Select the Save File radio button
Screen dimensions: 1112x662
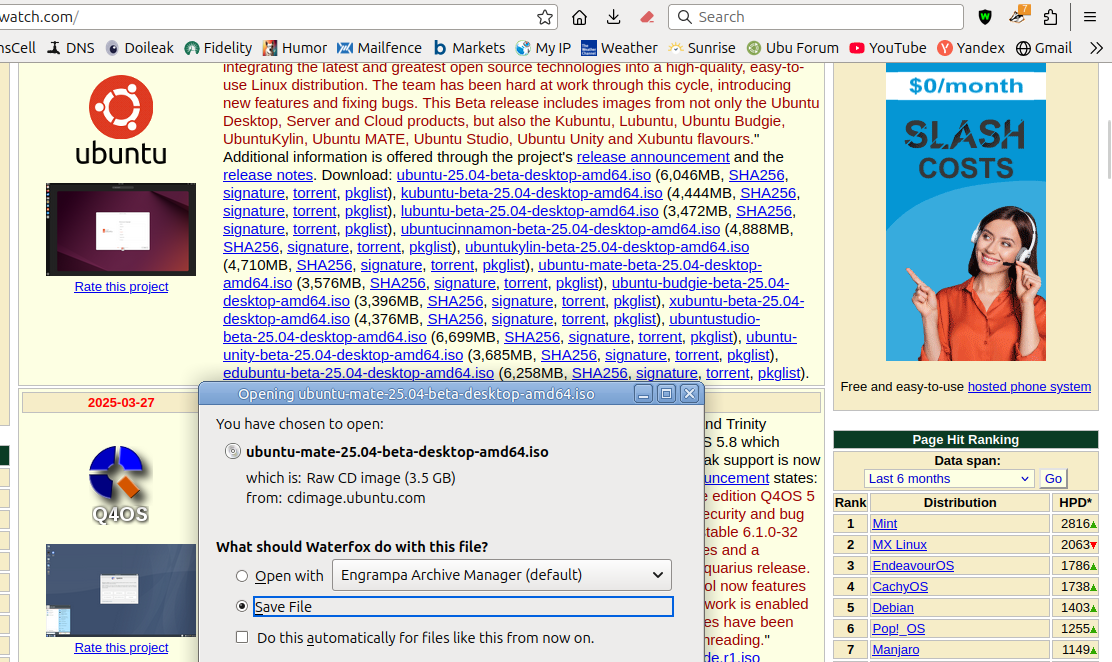click(242, 607)
